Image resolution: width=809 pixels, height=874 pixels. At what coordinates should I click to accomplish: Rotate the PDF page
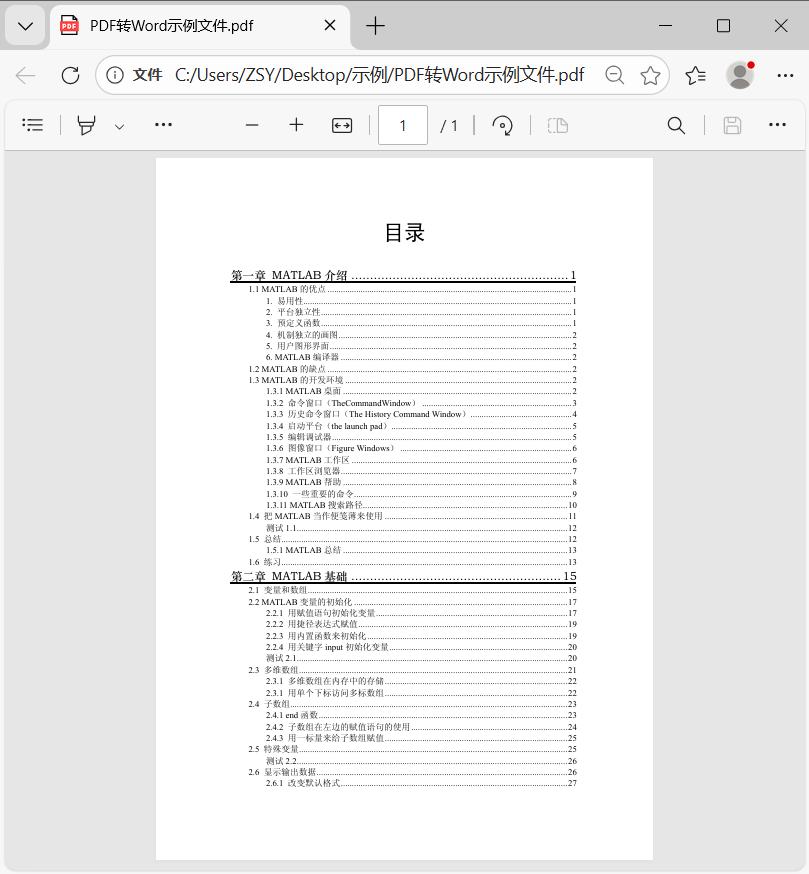pyautogui.click(x=502, y=125)
